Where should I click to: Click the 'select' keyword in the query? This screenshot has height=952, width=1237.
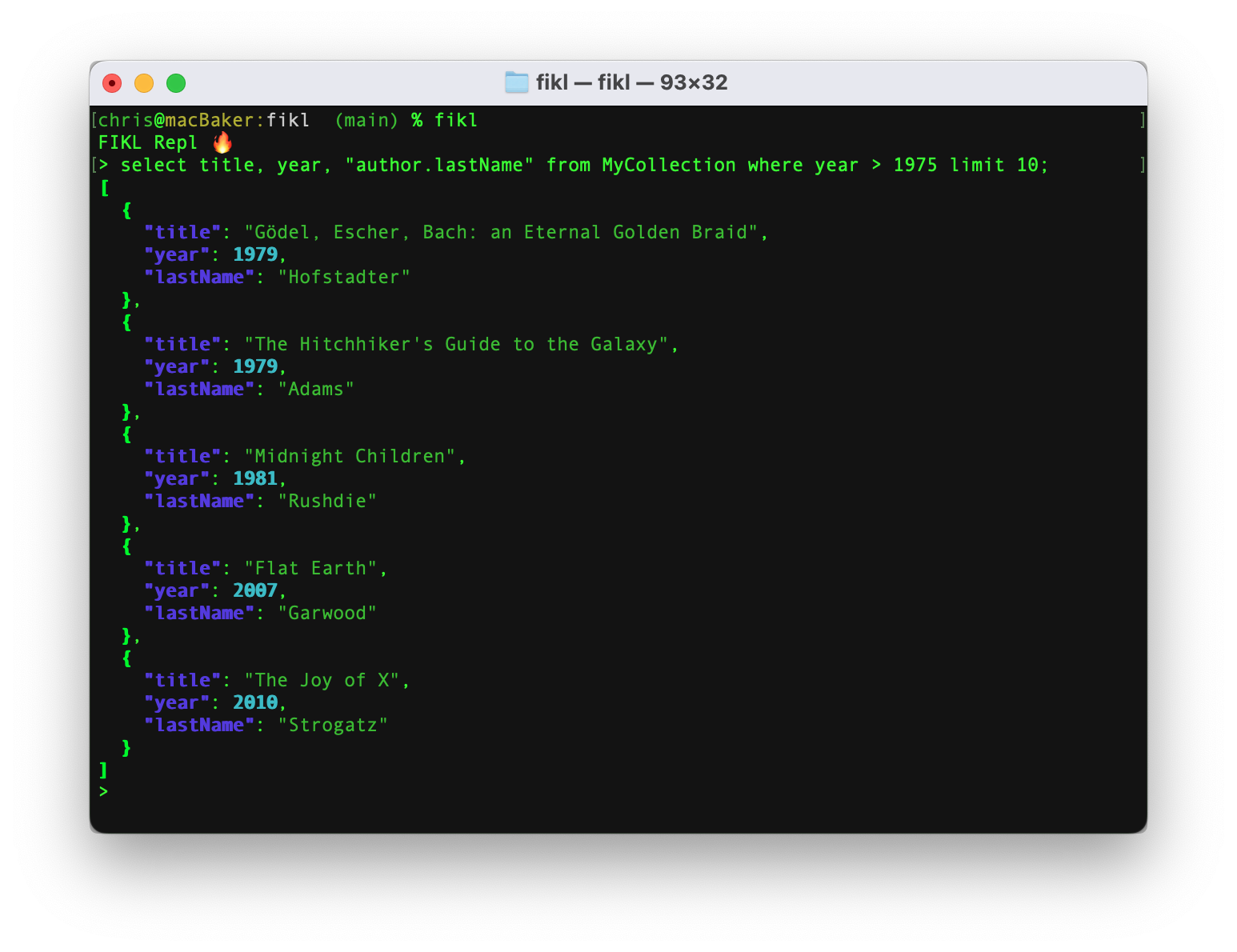pyautogui.click(x=154, y=165)
